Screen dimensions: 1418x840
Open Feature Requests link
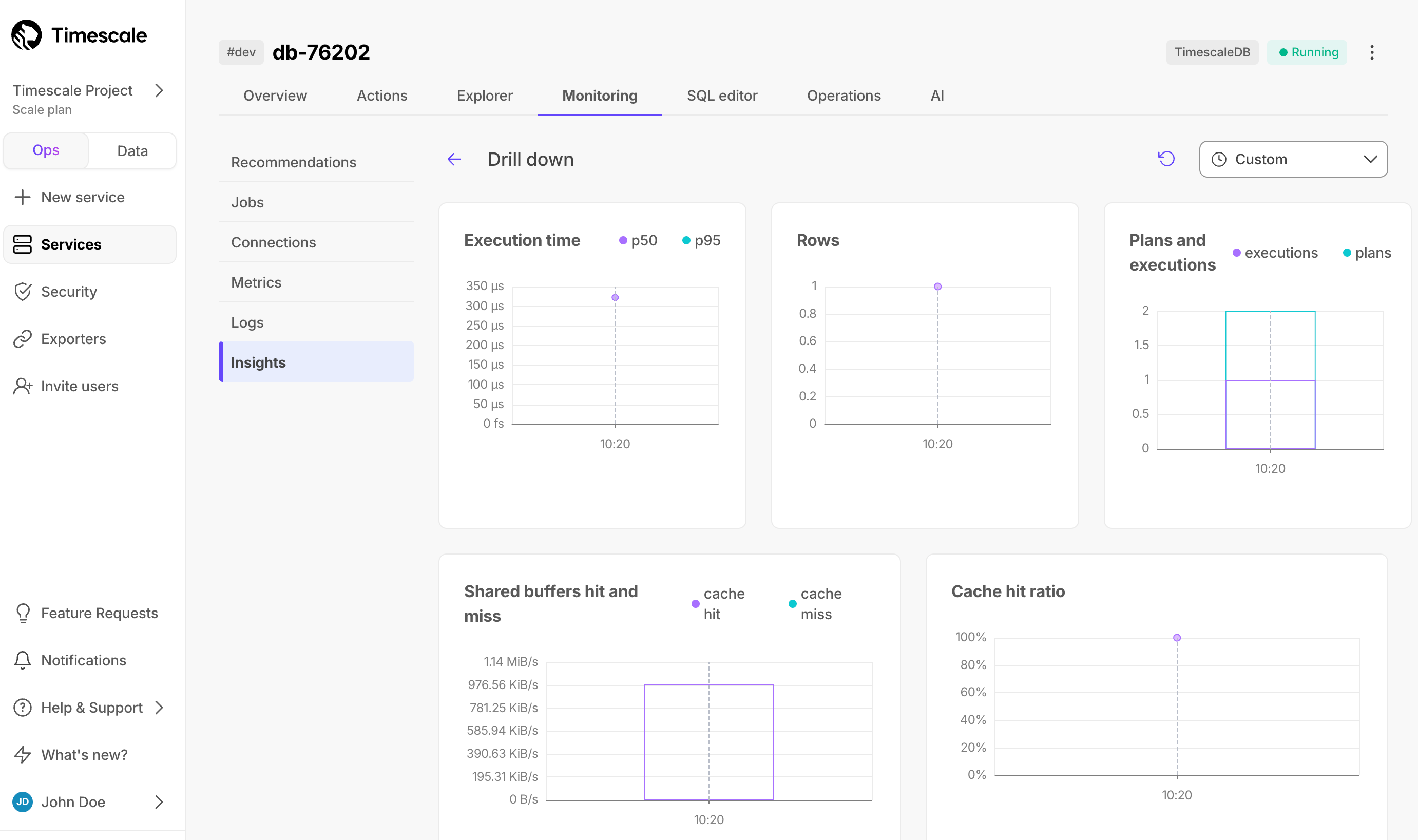100,613
